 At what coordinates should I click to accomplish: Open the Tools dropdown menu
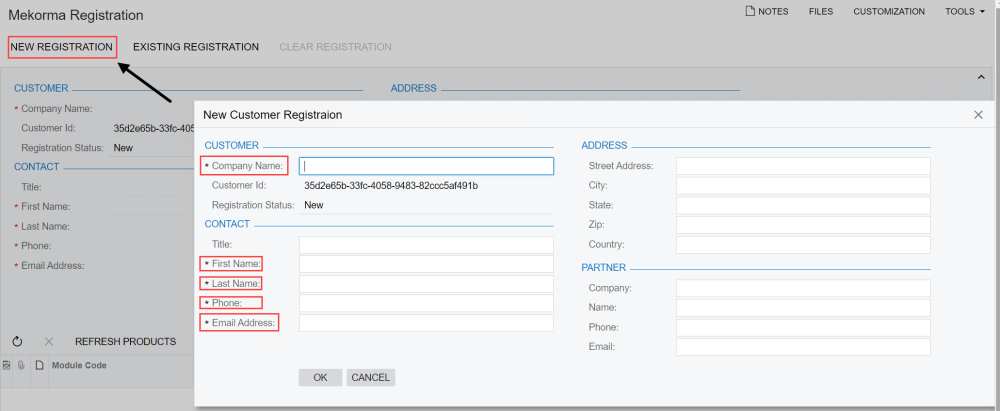tap(964, 12)
